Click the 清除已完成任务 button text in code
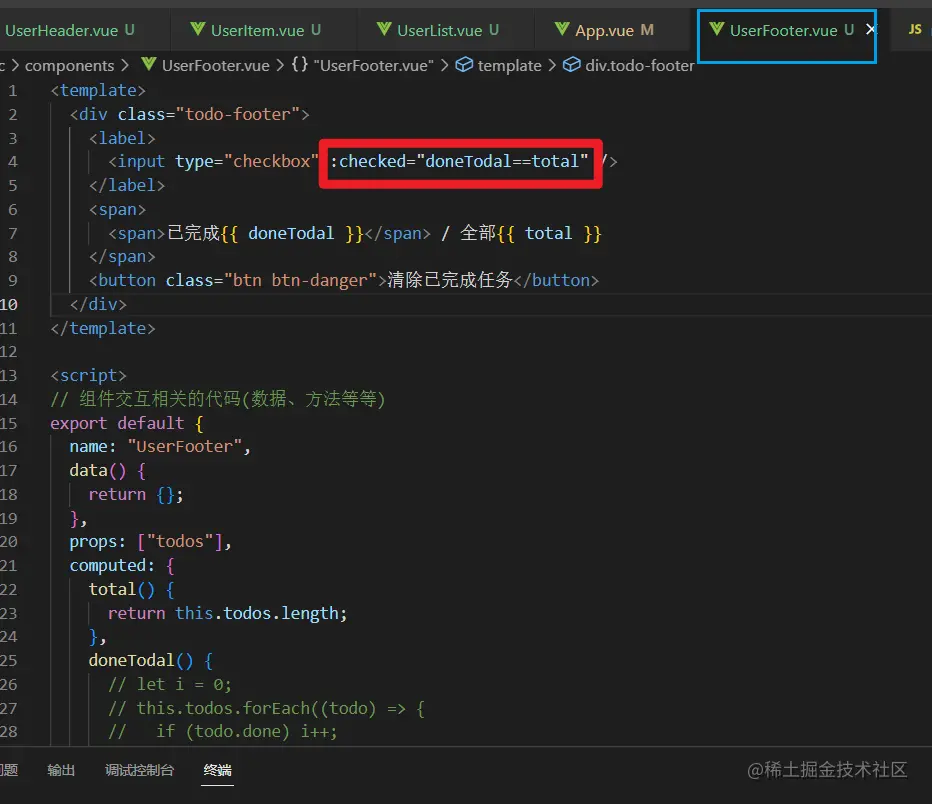 tap(450, 280)
